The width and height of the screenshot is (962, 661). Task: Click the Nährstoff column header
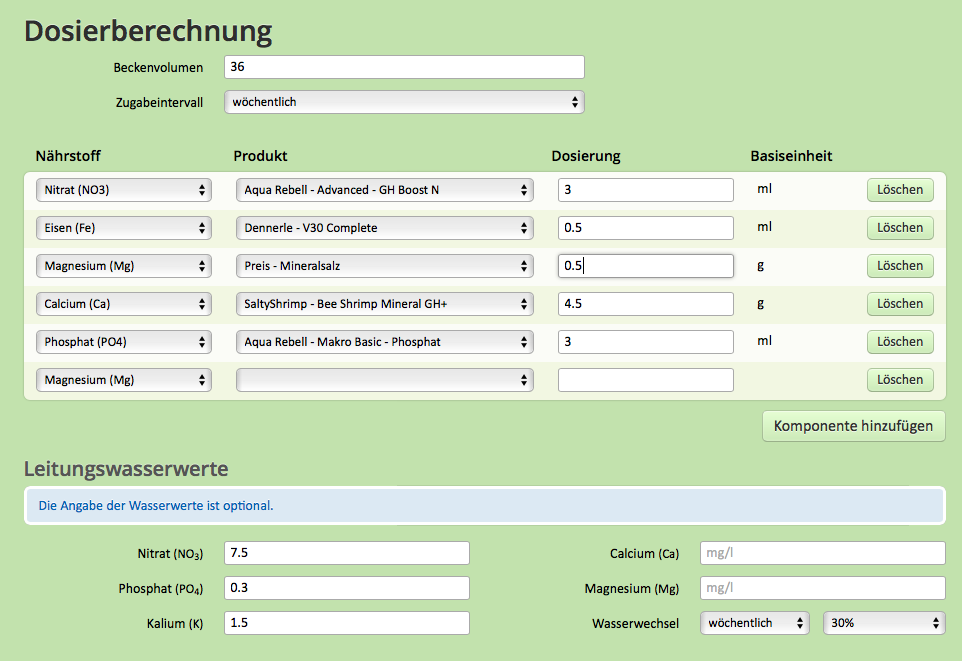pyautogui.click(x=68, y=156)
